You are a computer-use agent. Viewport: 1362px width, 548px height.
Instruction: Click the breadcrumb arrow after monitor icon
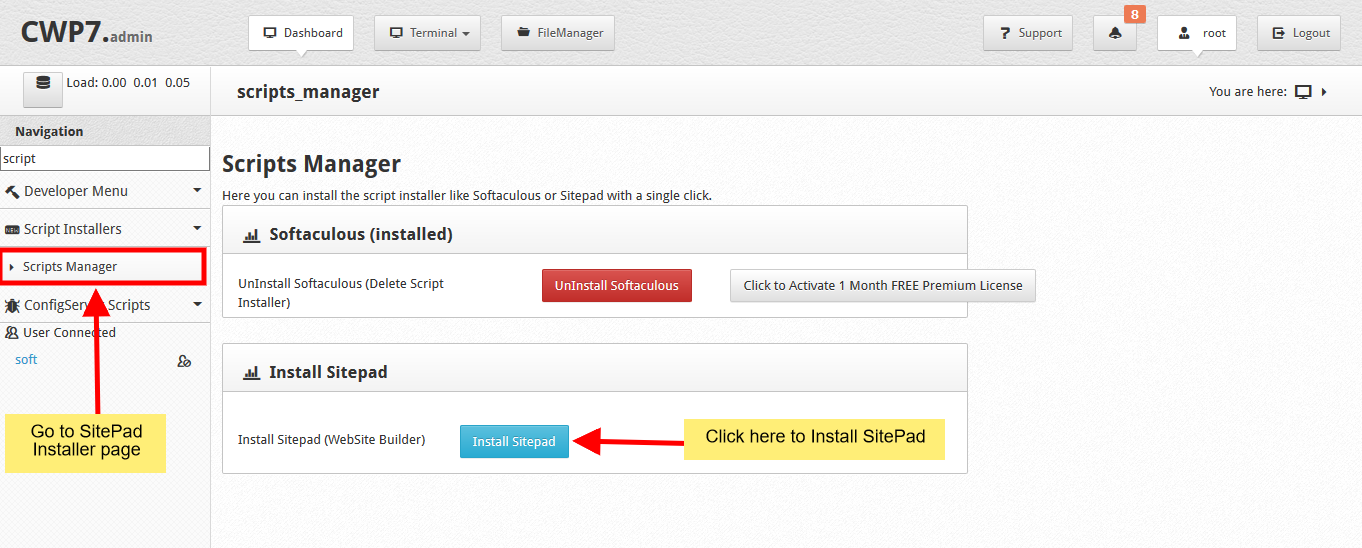(x=1324, y=92)
